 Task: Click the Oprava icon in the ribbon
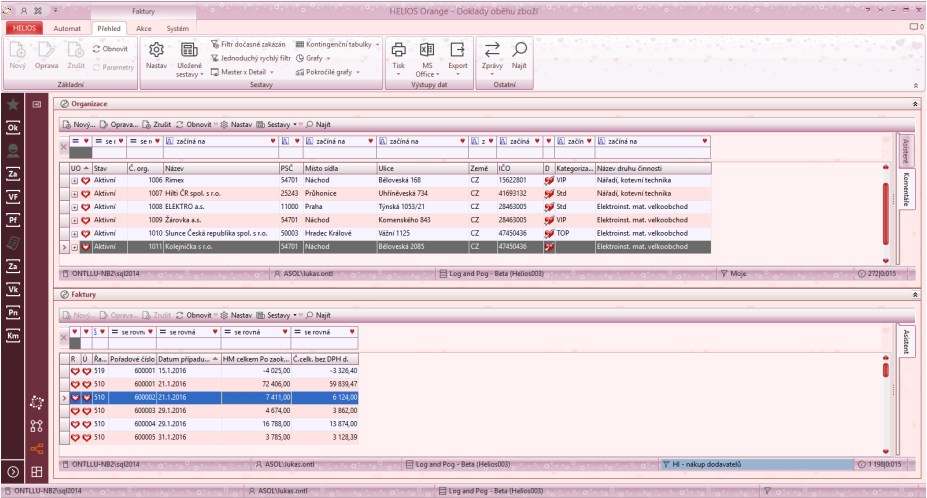pos(46,51)
